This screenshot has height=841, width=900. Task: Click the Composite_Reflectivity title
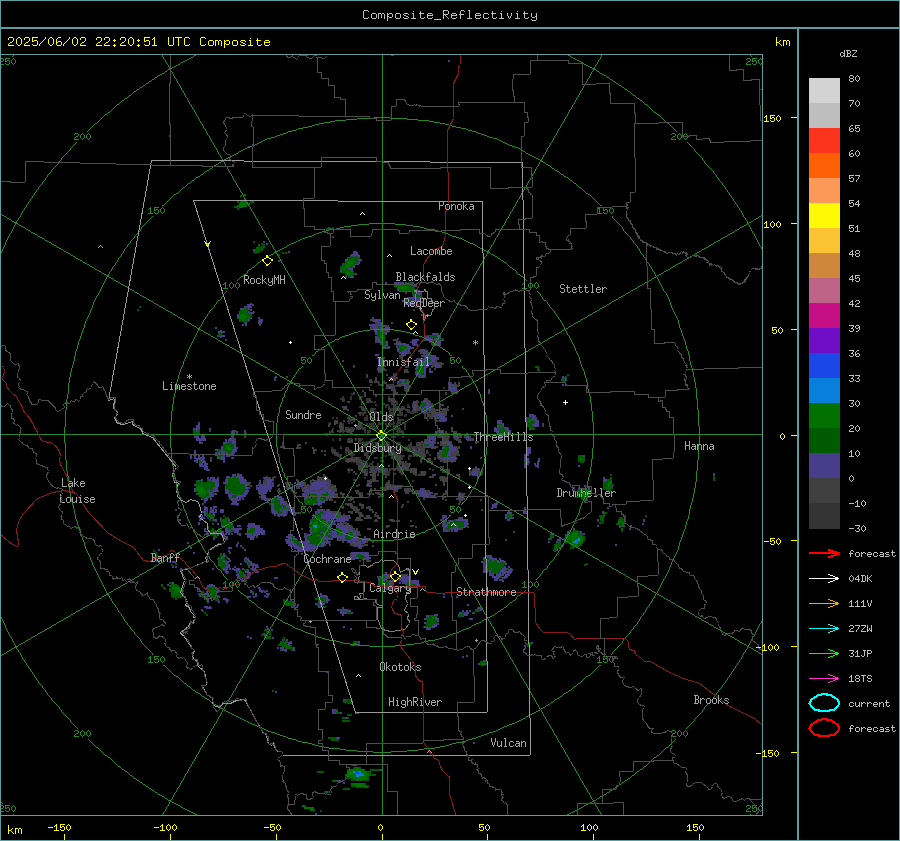pyautogui.click(x=450, y=15)
